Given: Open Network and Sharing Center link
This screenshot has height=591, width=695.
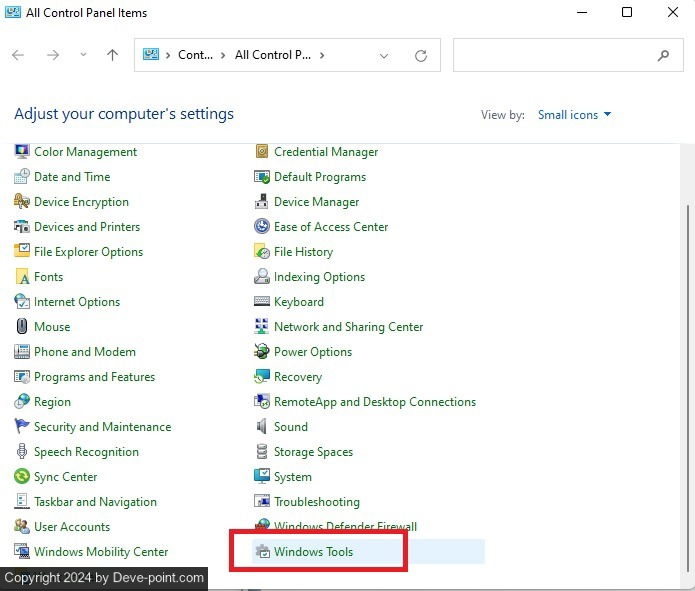Looking at the screenshot, I should tap(348, 327).
